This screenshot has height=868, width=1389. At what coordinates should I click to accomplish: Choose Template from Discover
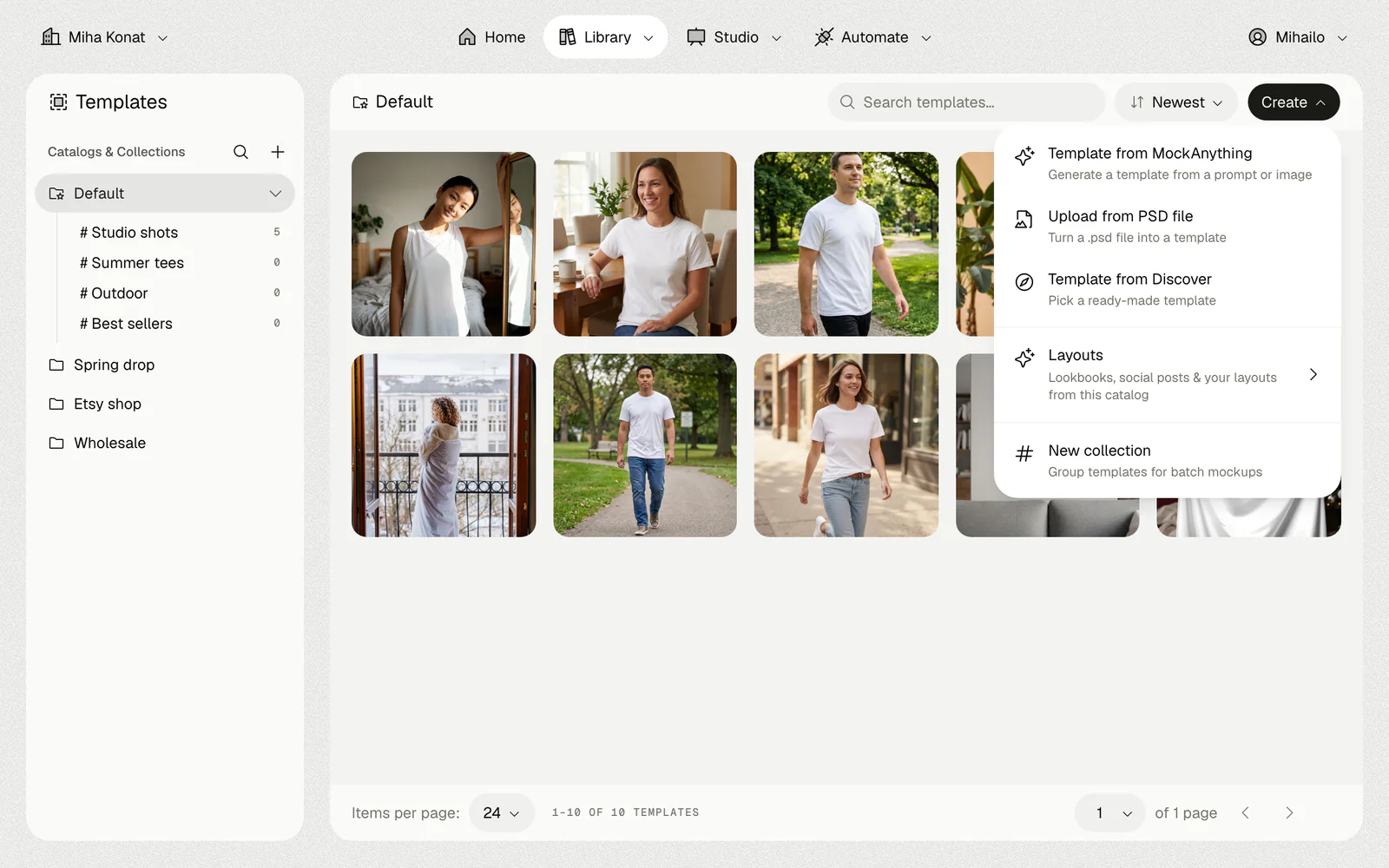[1168, 289]
